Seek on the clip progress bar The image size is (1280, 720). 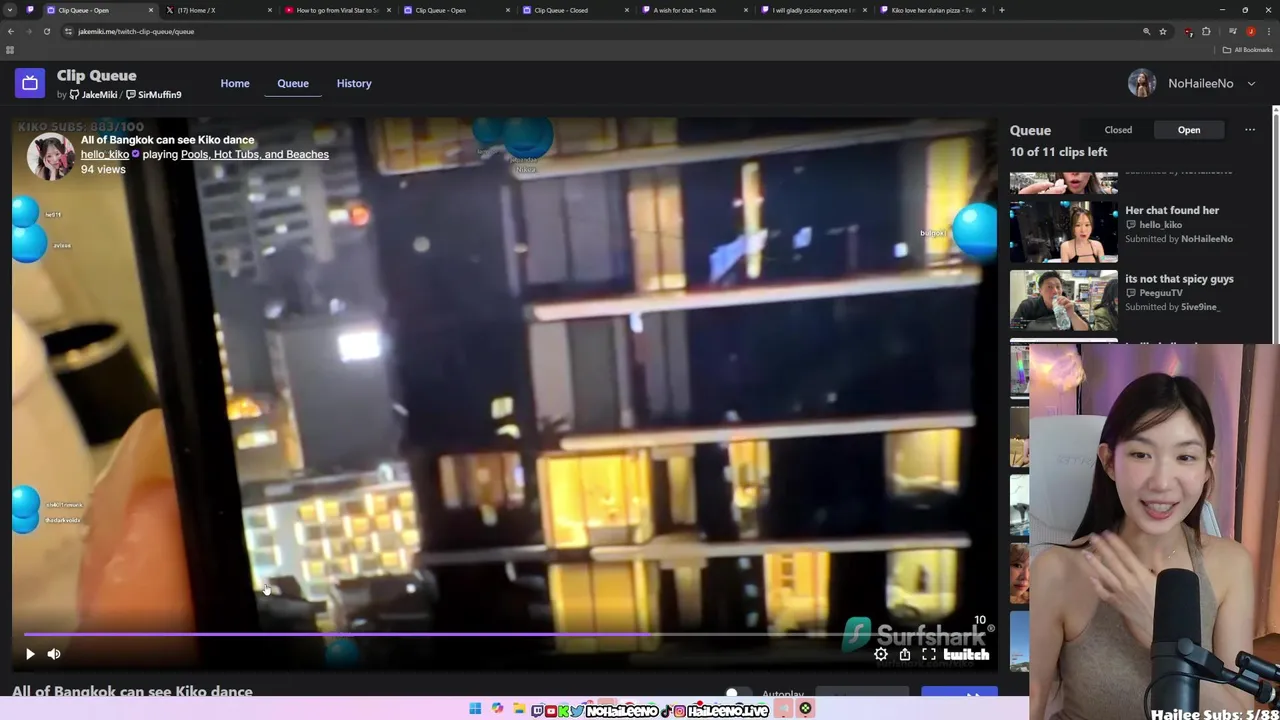(505, 634)
